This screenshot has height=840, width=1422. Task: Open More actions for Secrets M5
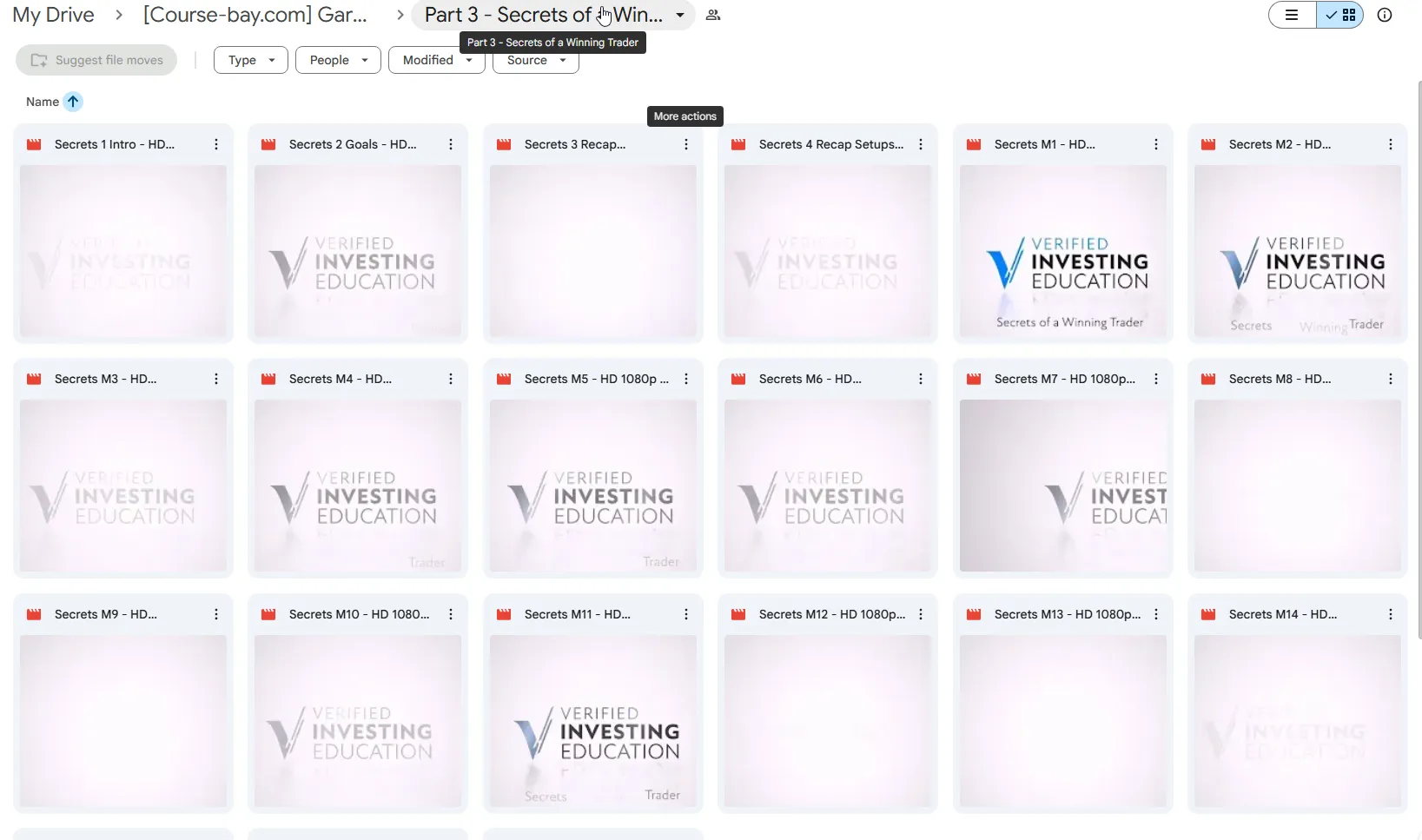pos(686,379)
